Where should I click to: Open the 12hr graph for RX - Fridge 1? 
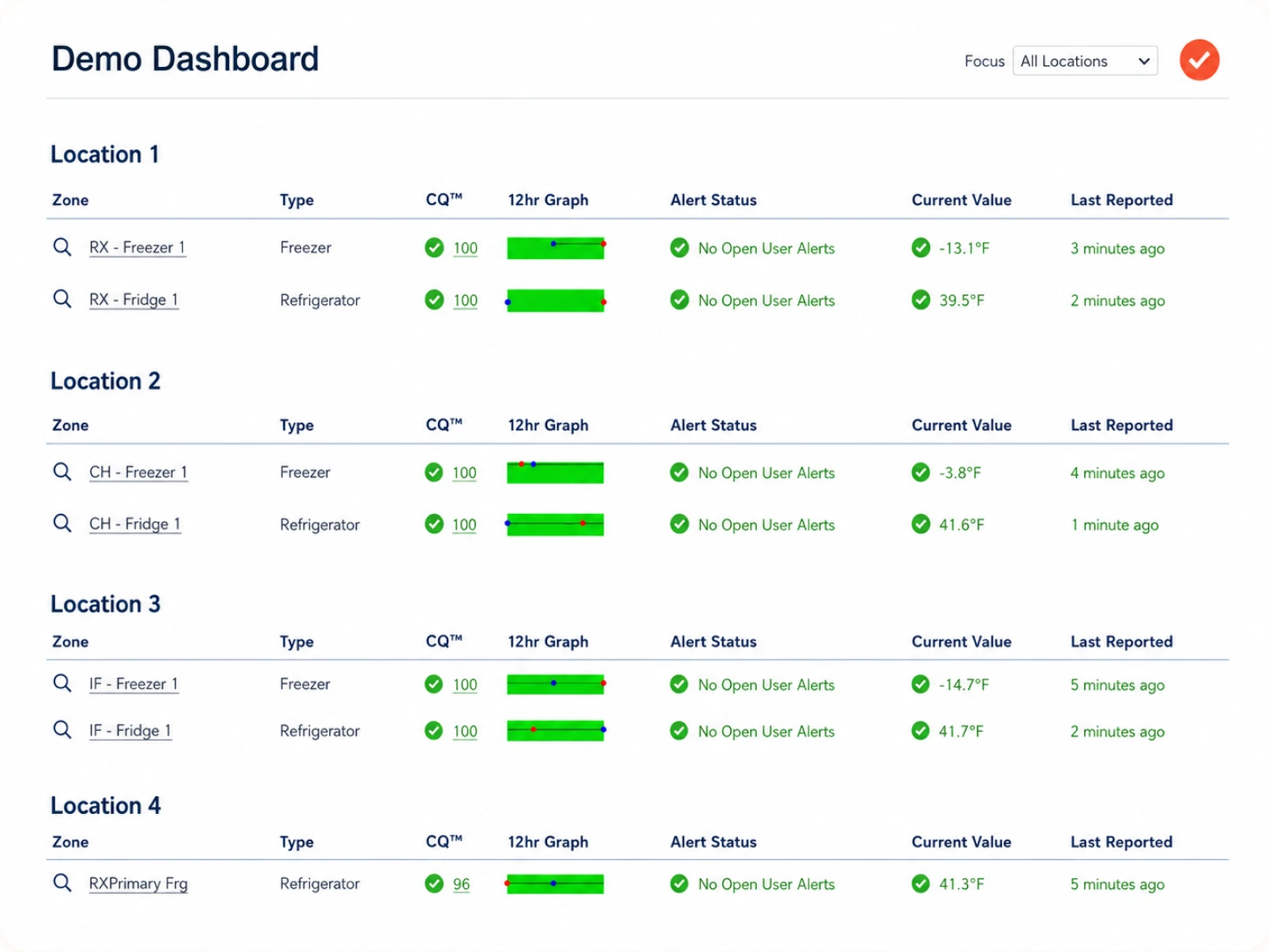[x=556, y=300]
